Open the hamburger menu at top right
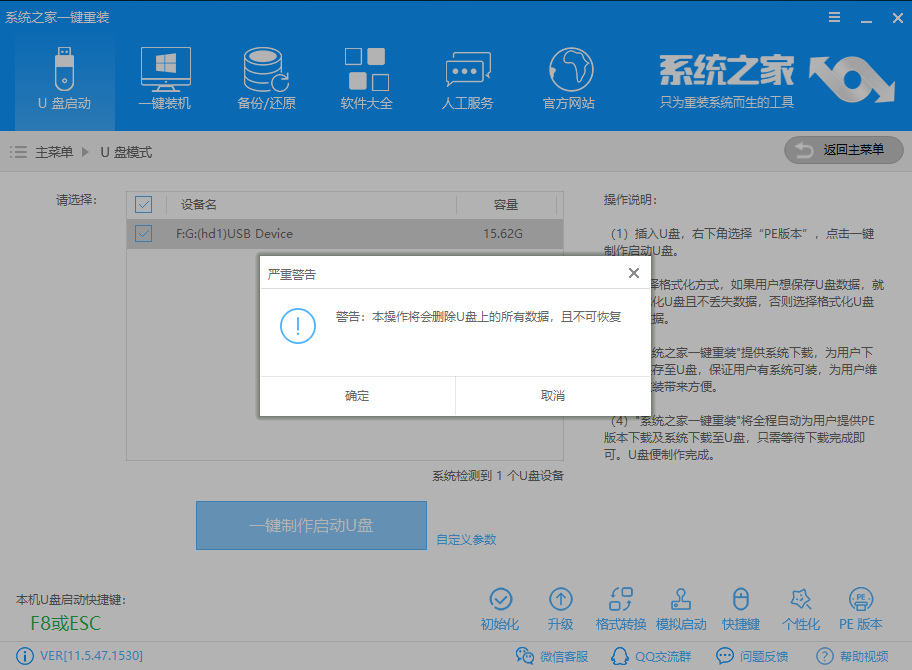This screenshot has height=670, width=912. point(834,17)
